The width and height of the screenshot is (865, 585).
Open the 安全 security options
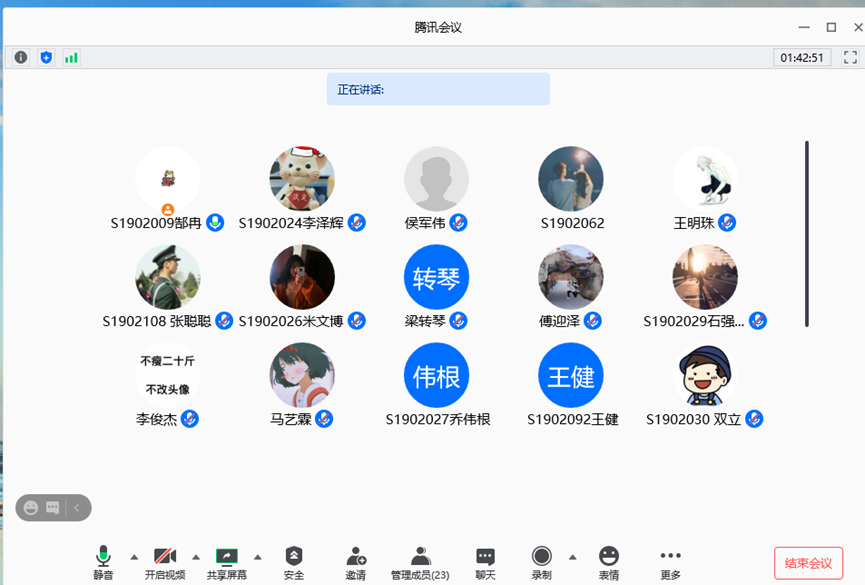point(293,562)
